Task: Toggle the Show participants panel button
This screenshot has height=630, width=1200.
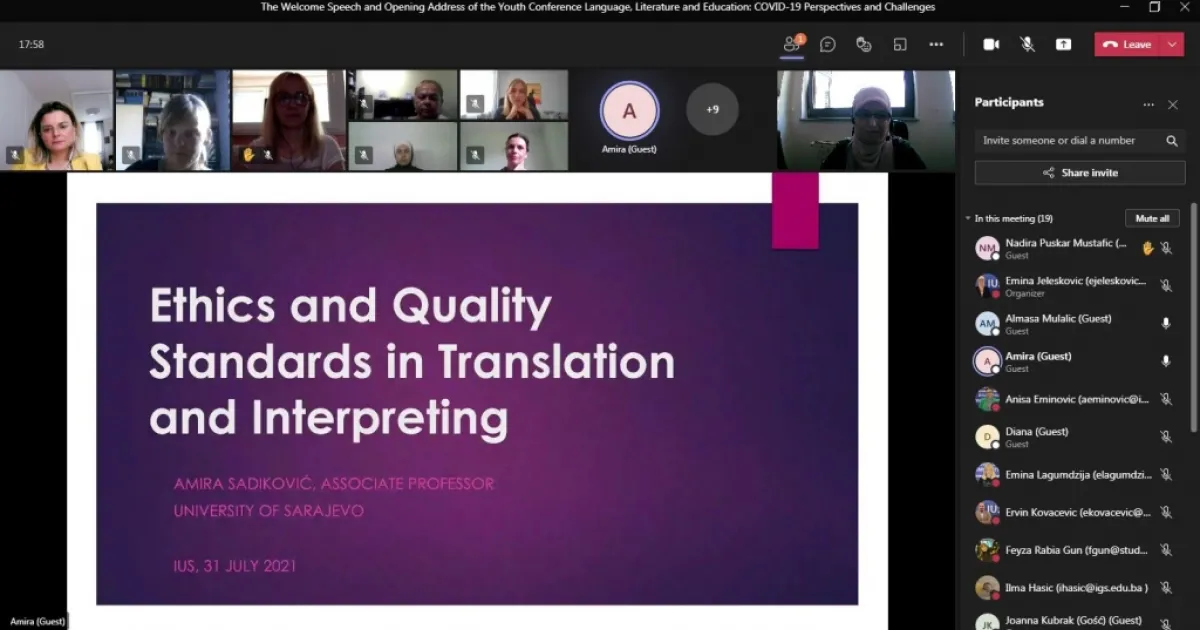Action: coord(792,44)
